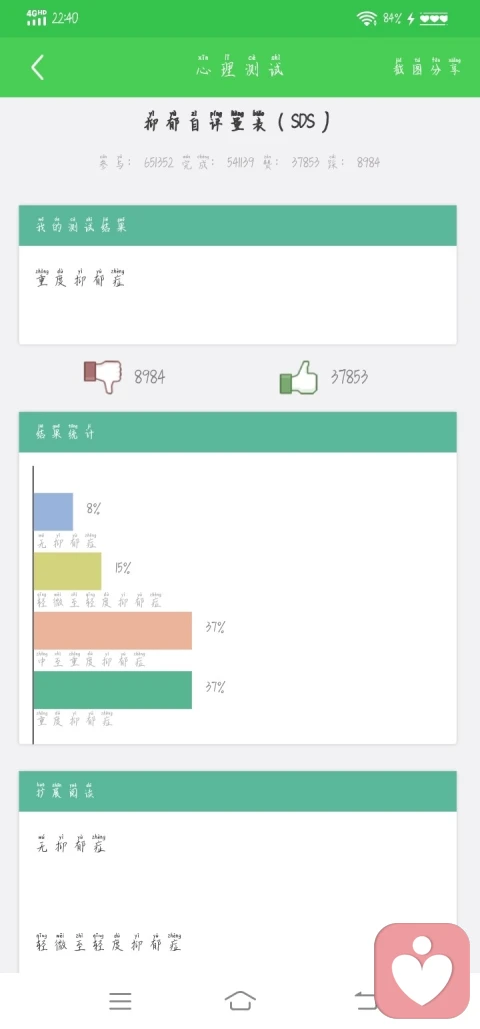
Task: Tap the pink heart floating icon
Action: [x=422, y=971]
